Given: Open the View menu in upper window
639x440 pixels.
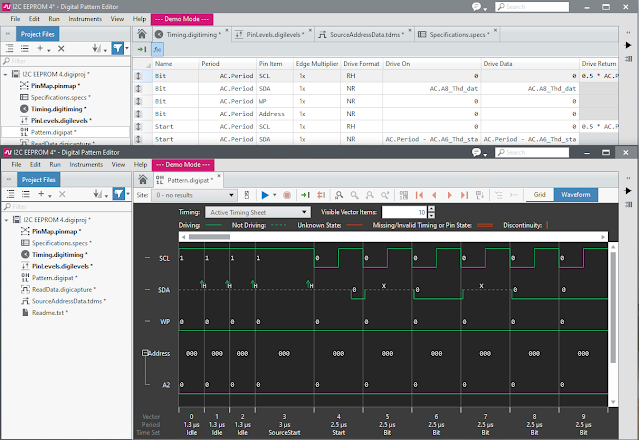Looking at the screenshot, I should coord(117,19).
